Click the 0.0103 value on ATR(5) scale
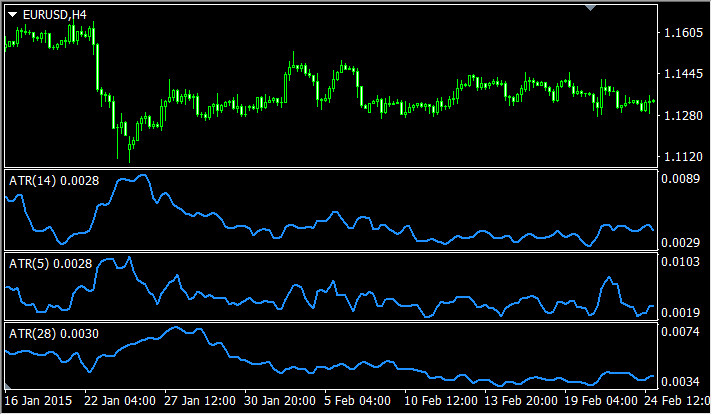This screenshot has width=712, height=415. (x=681, y=262)
